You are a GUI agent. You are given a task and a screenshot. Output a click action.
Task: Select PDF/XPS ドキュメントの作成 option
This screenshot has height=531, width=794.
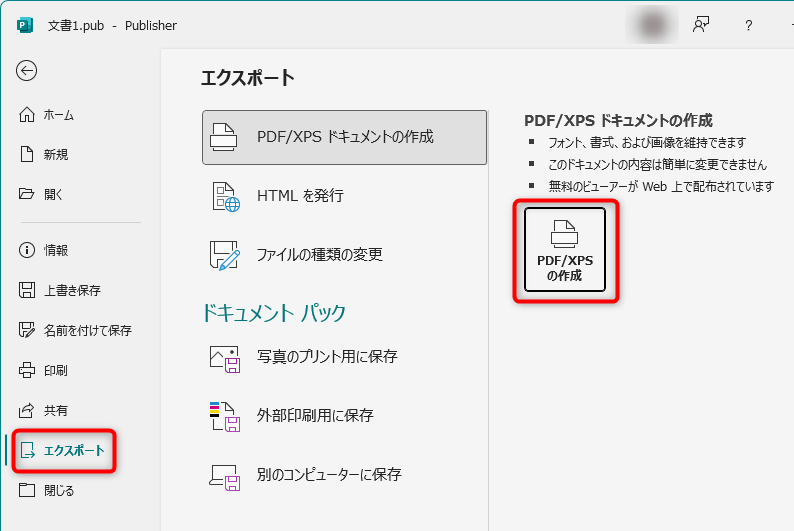tap(344, 137)
